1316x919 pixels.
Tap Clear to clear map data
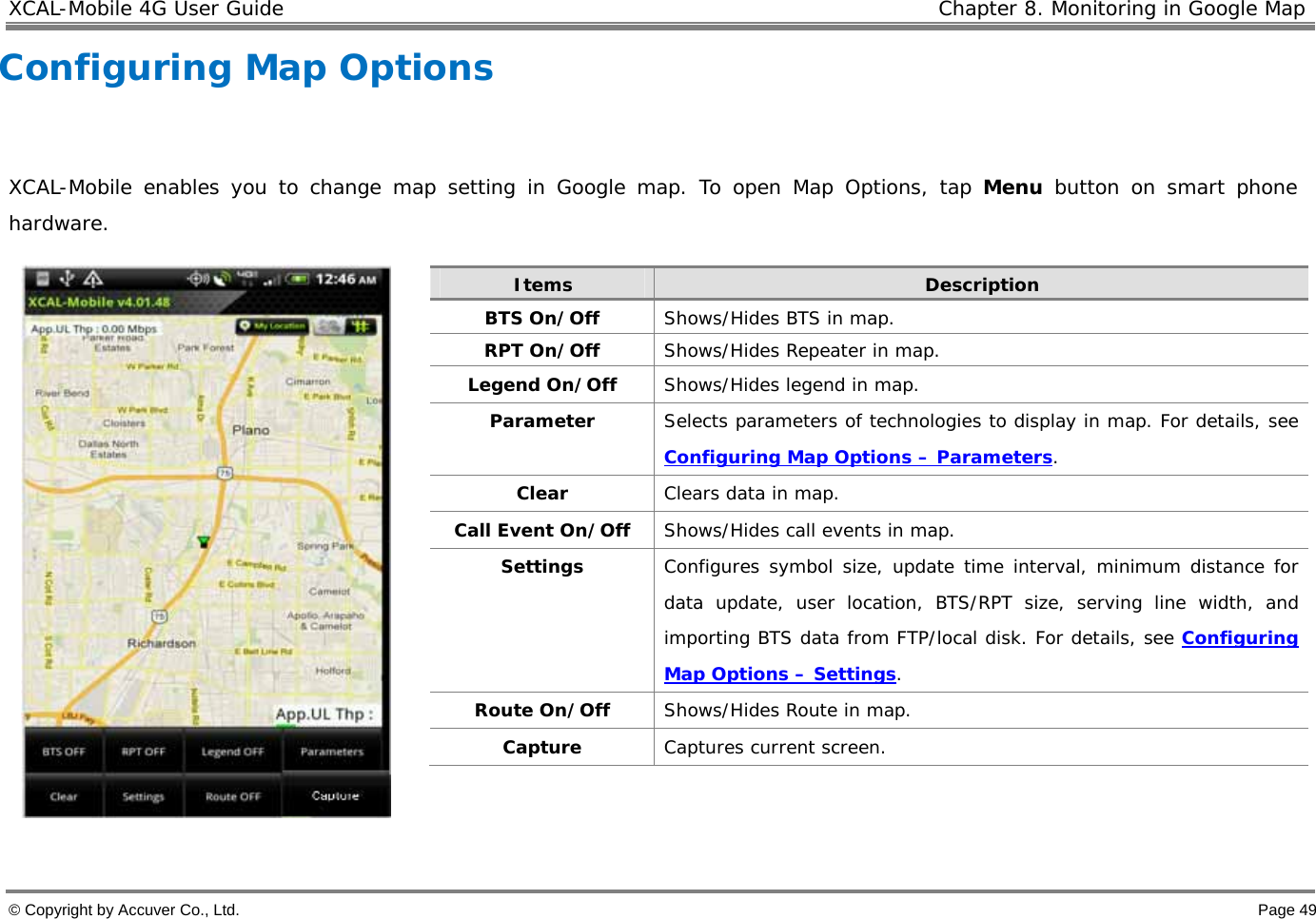point(62,796)
